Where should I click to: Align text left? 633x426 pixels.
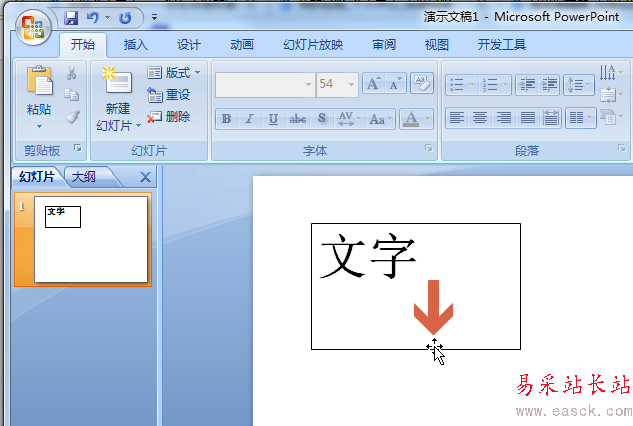click(x=457, y=118)
